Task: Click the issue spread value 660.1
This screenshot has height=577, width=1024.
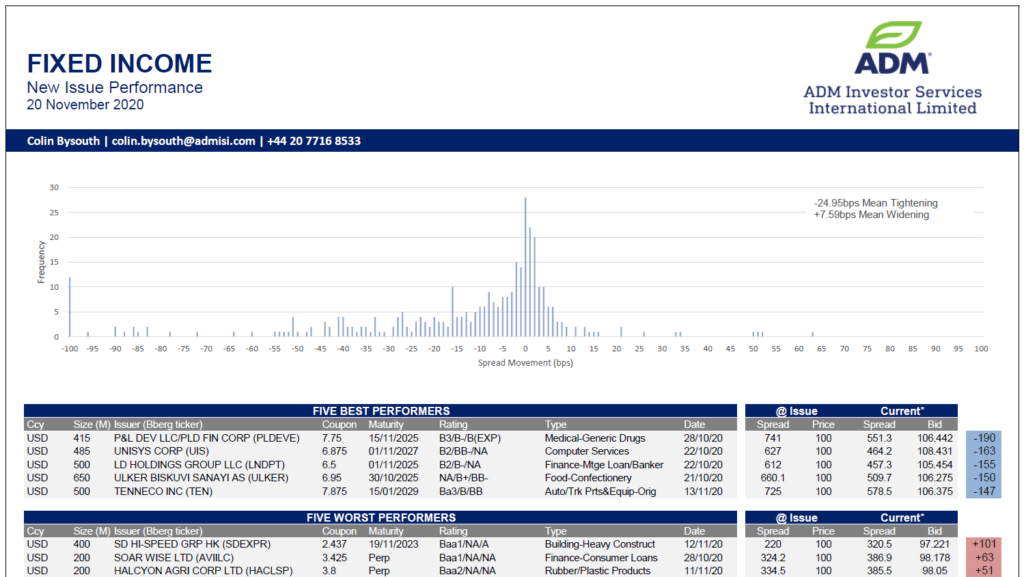Action: (773, 478)
